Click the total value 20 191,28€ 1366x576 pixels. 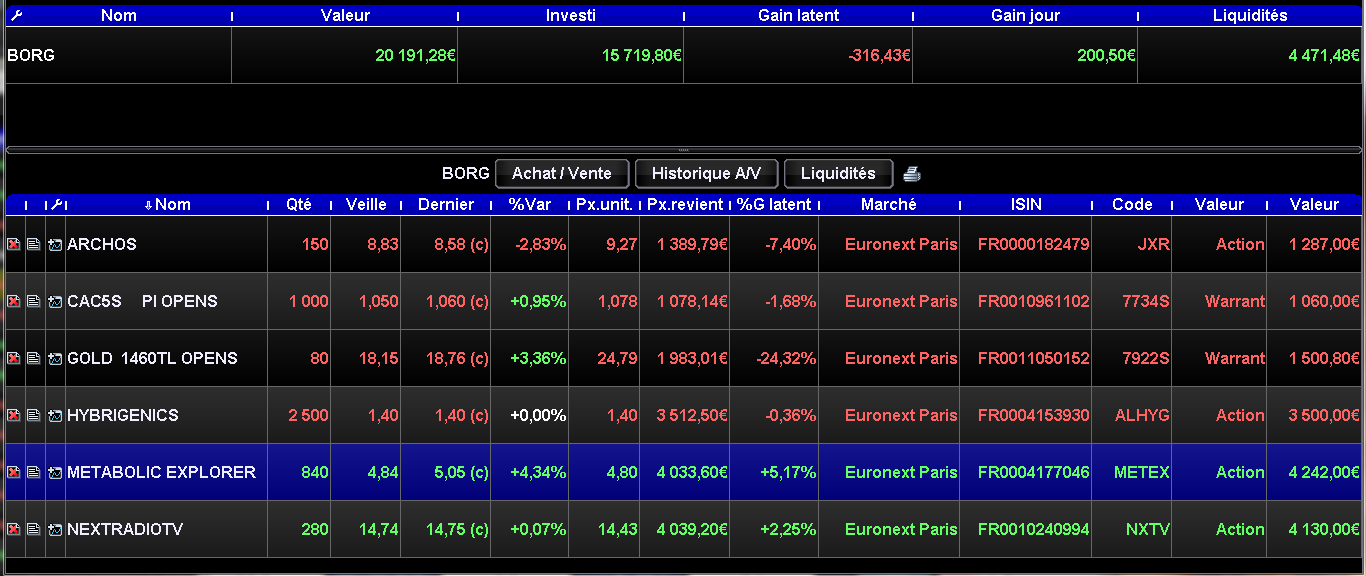[416, 56]
